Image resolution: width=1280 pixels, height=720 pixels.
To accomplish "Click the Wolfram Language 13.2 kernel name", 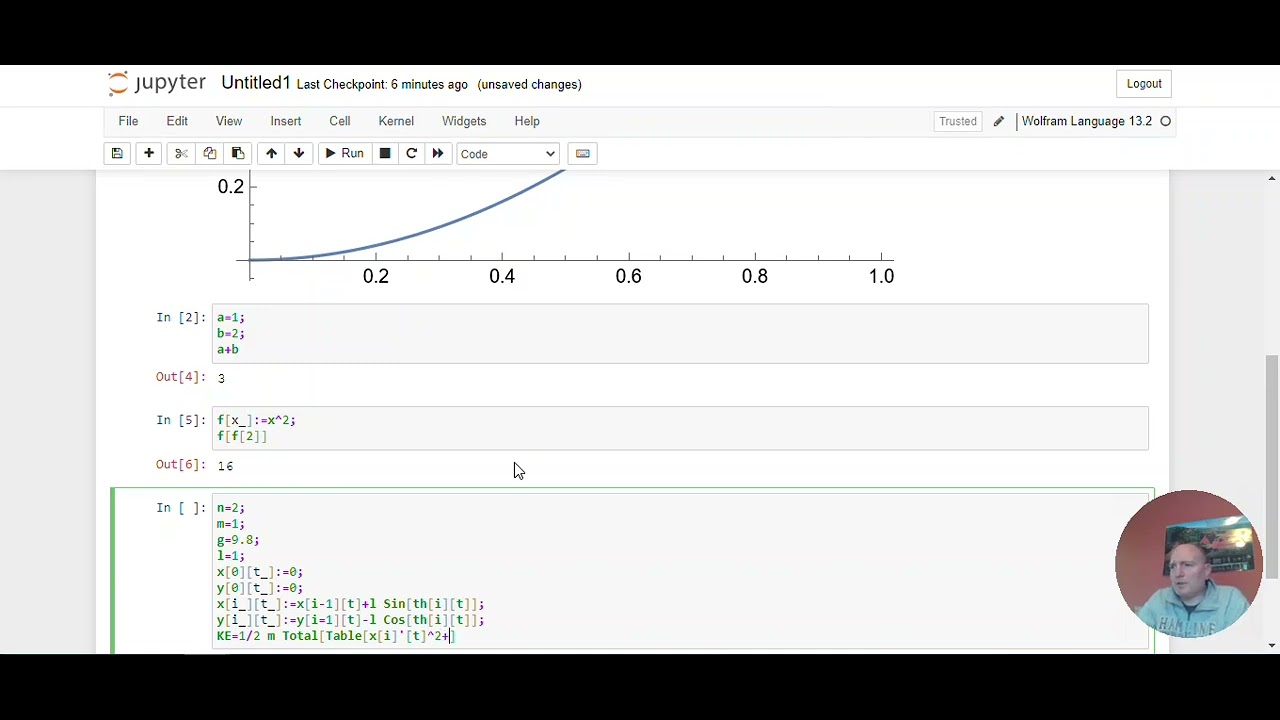I will (x=1086, y=121).
